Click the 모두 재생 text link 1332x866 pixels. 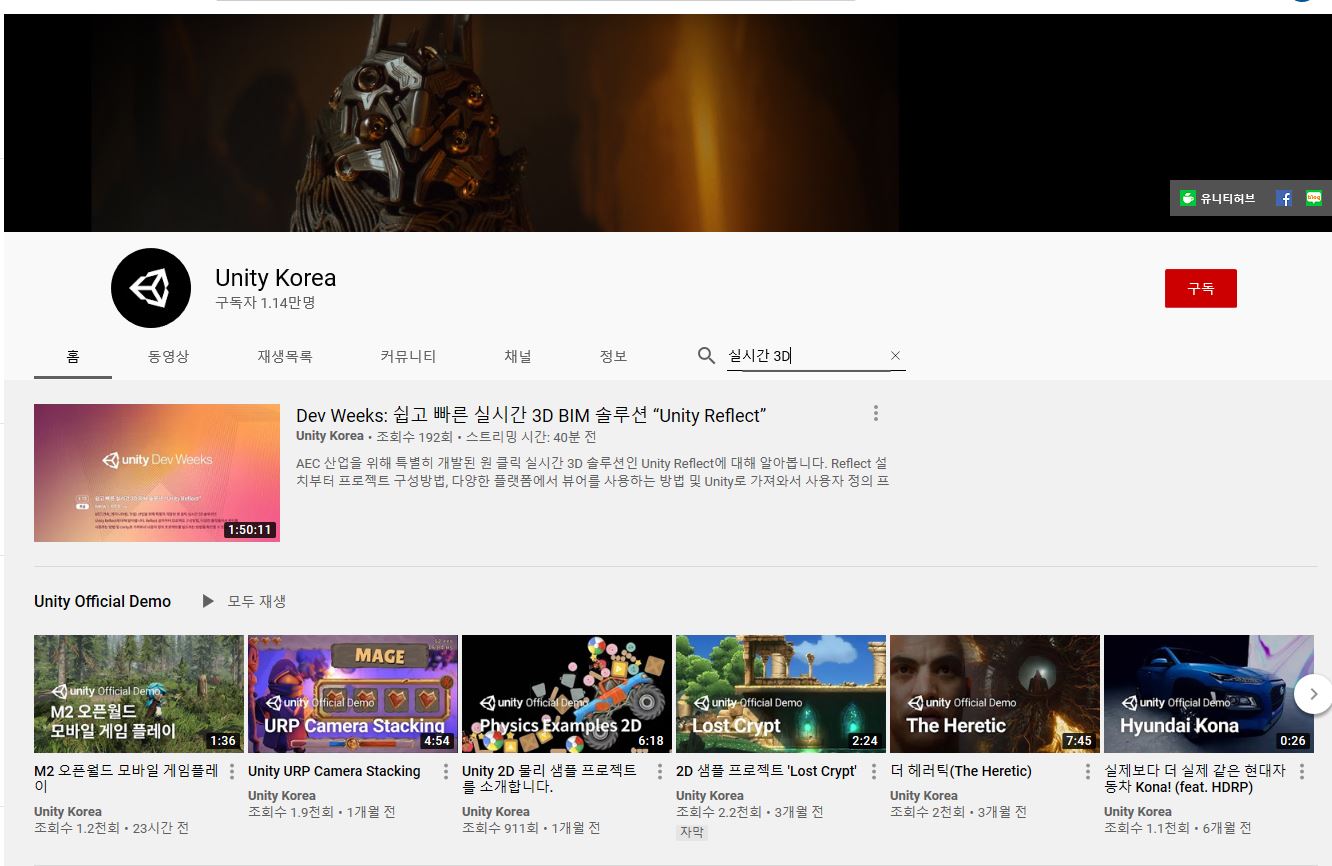257,601
